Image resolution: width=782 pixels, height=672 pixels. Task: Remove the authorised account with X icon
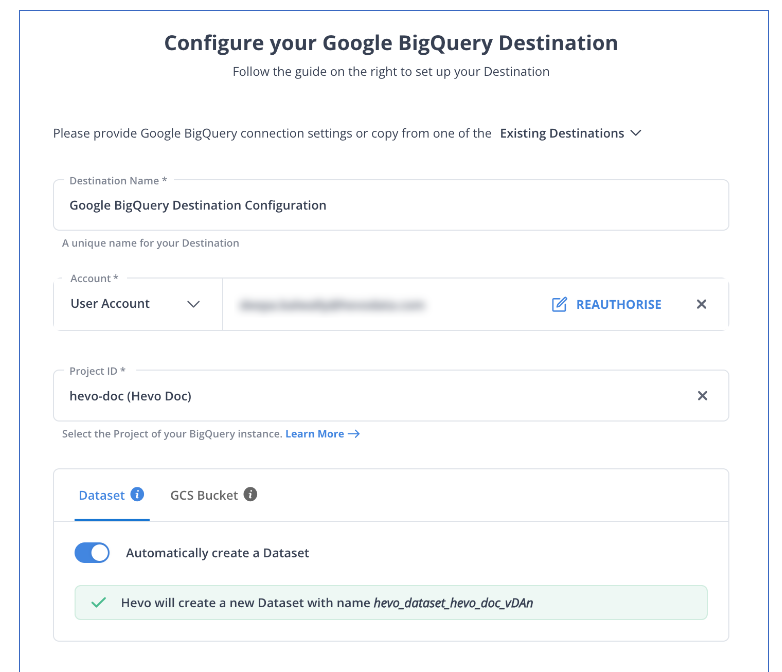coord(701,304)
